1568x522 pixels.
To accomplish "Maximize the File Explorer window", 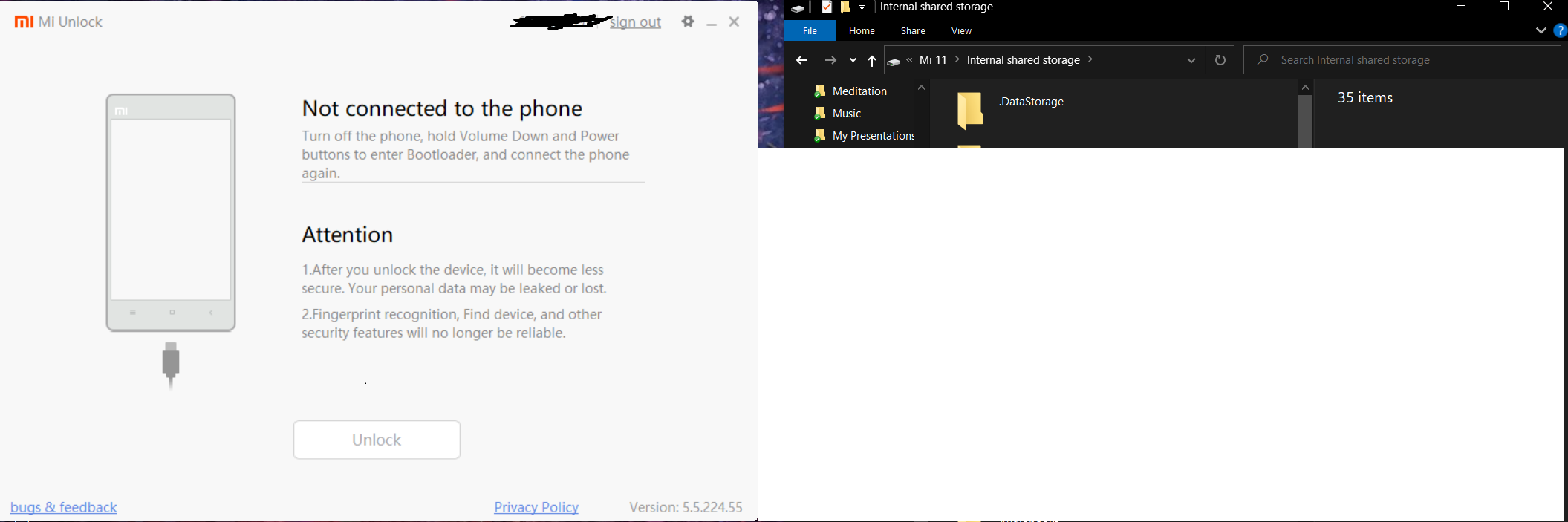I will (x=1504, y=7).
